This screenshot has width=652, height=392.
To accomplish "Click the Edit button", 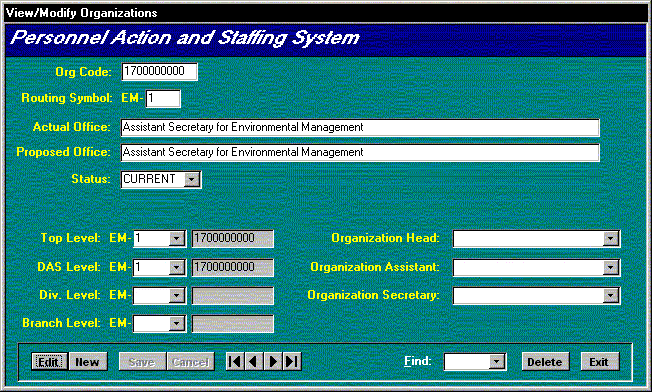I will [49, 362].
